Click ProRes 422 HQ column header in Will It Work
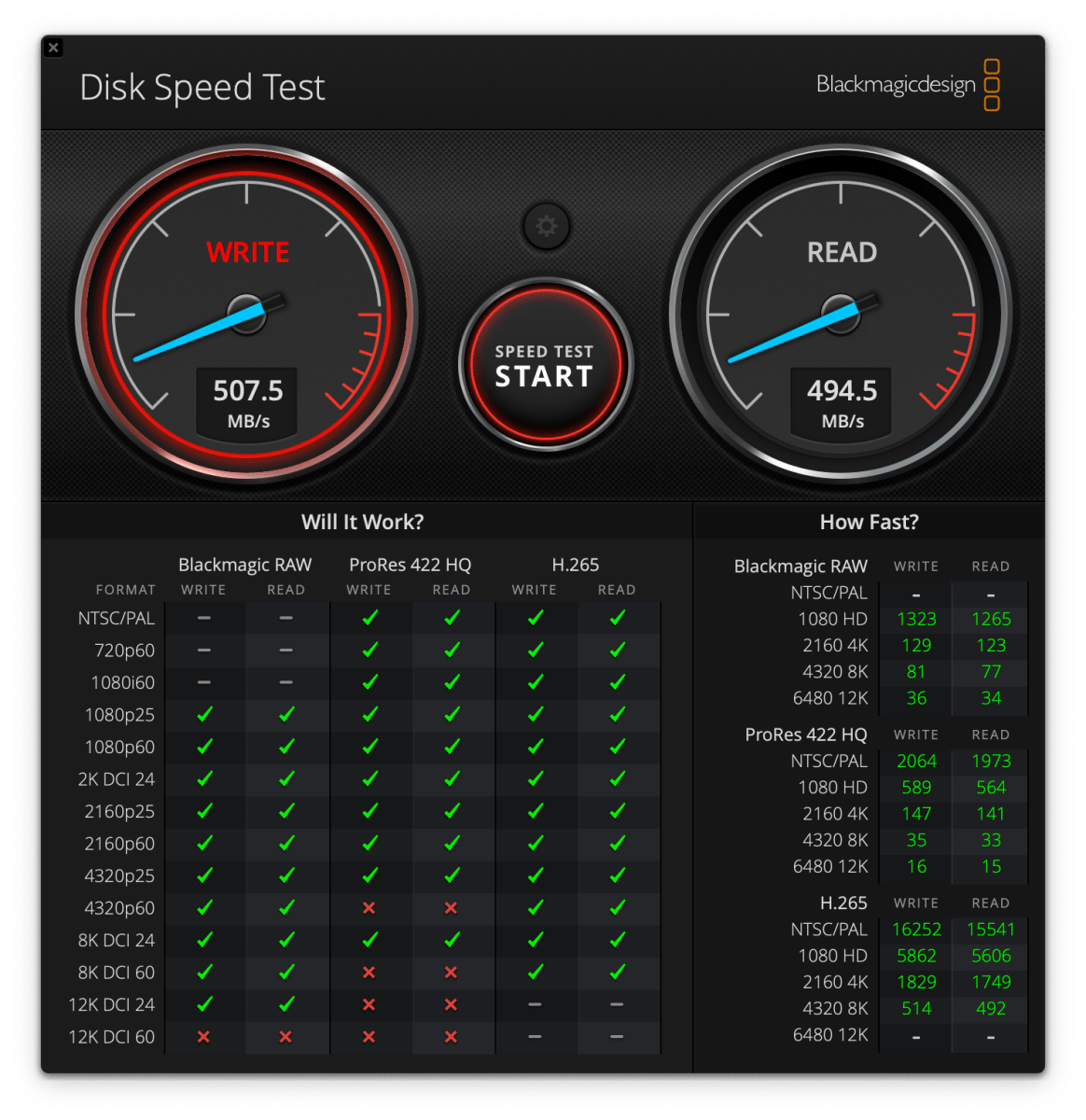 (411, 565)
